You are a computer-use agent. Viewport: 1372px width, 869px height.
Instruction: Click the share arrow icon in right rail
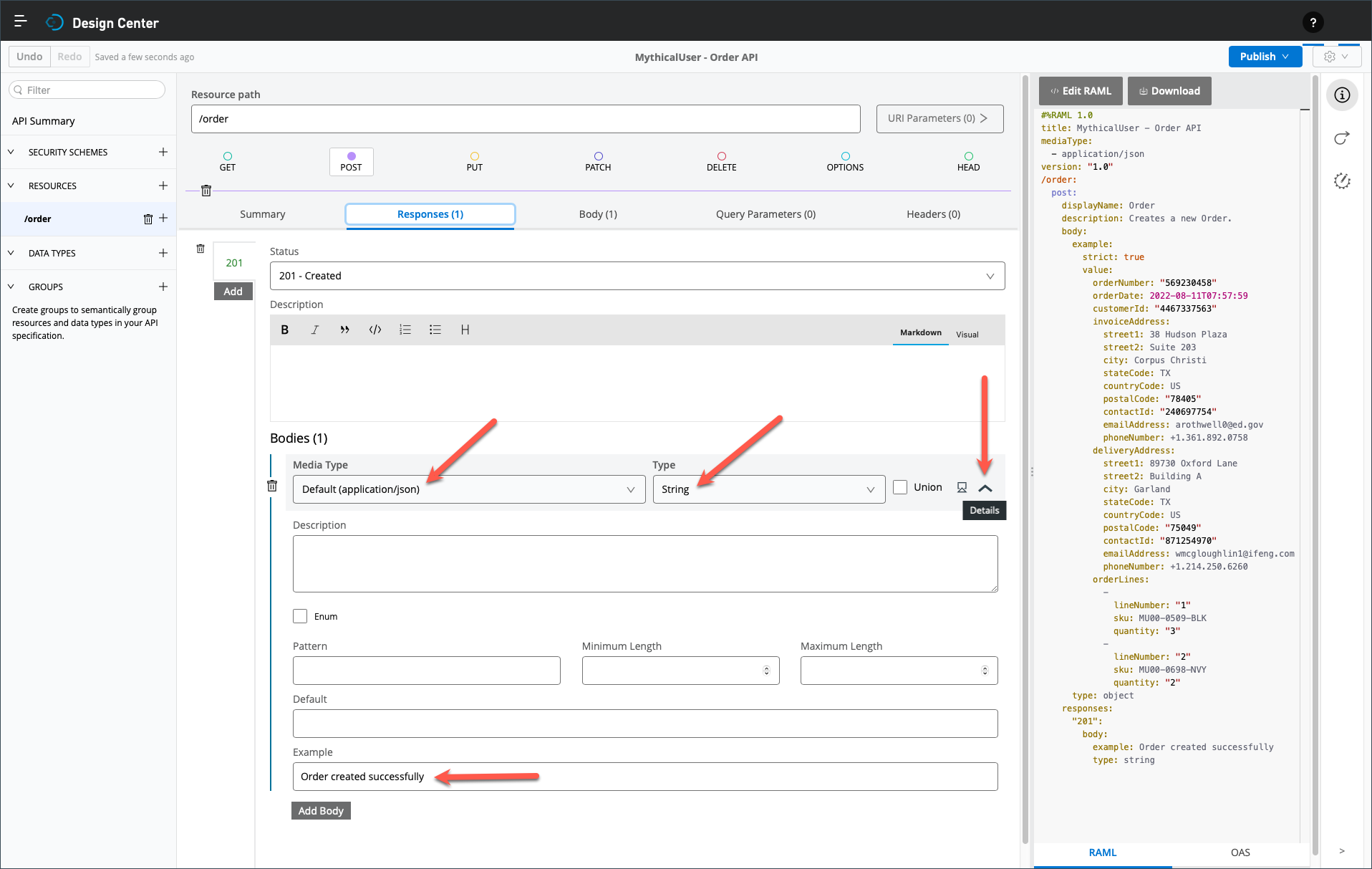coord(1342,138)
